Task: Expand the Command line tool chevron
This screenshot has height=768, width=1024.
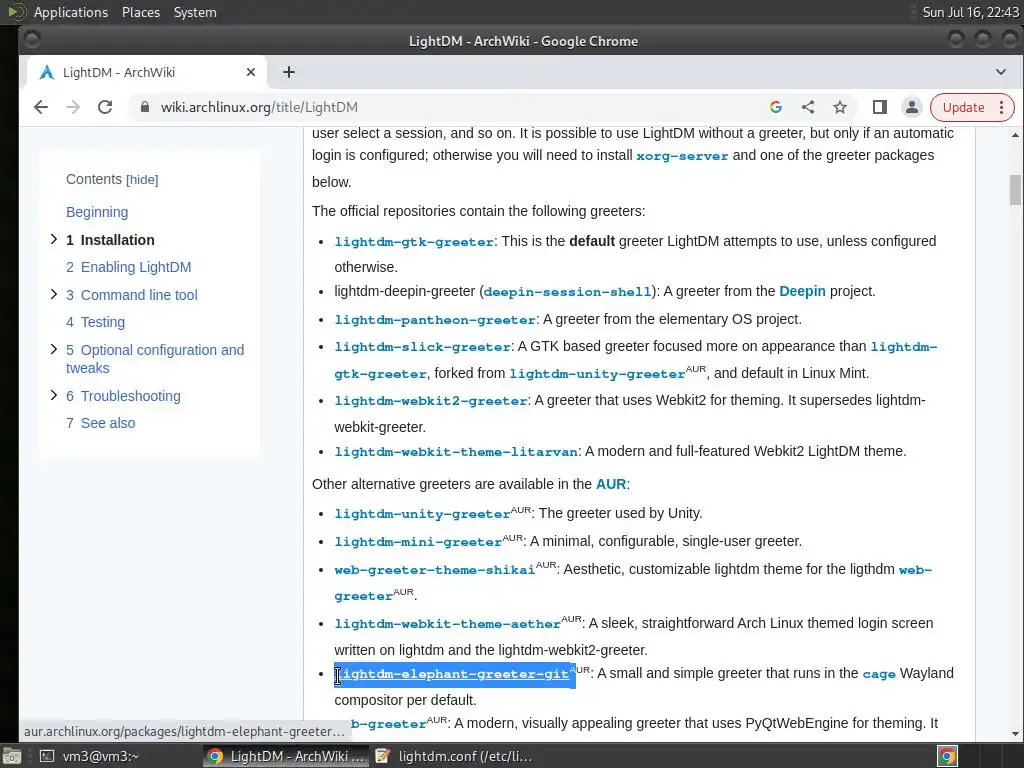Action: pos(54,295)
